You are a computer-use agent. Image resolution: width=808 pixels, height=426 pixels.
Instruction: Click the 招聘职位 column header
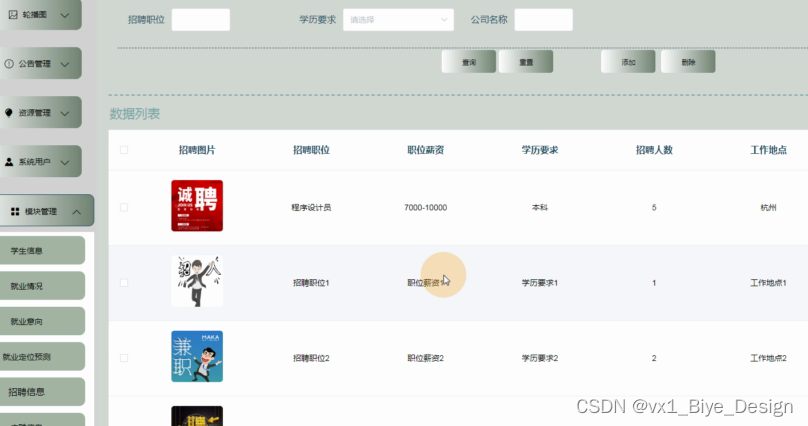pos(311,150)
